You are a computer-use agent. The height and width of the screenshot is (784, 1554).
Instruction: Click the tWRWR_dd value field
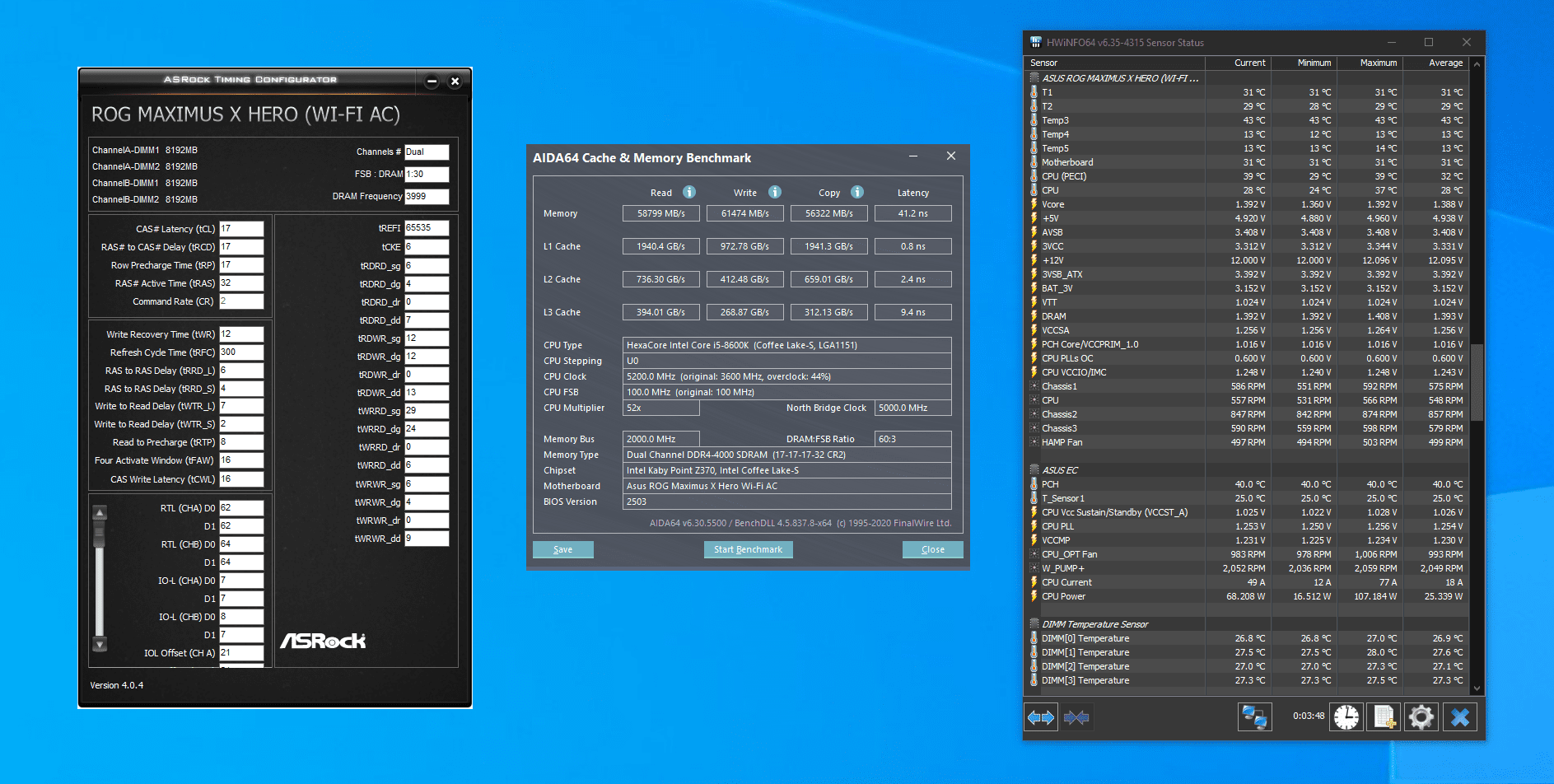(427, 539)
